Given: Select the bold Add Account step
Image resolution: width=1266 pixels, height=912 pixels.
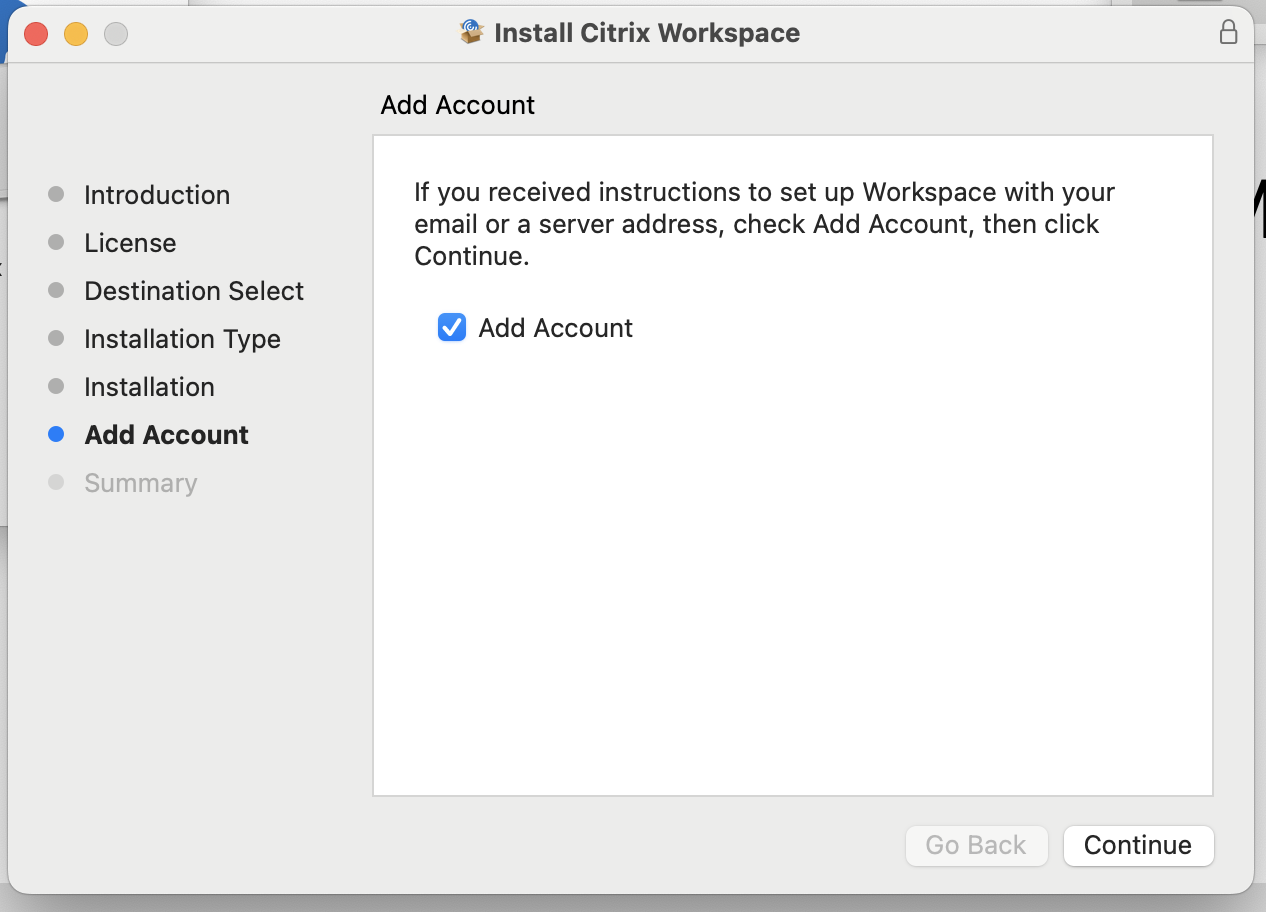Looking at the screenshot, I should 167,435.
